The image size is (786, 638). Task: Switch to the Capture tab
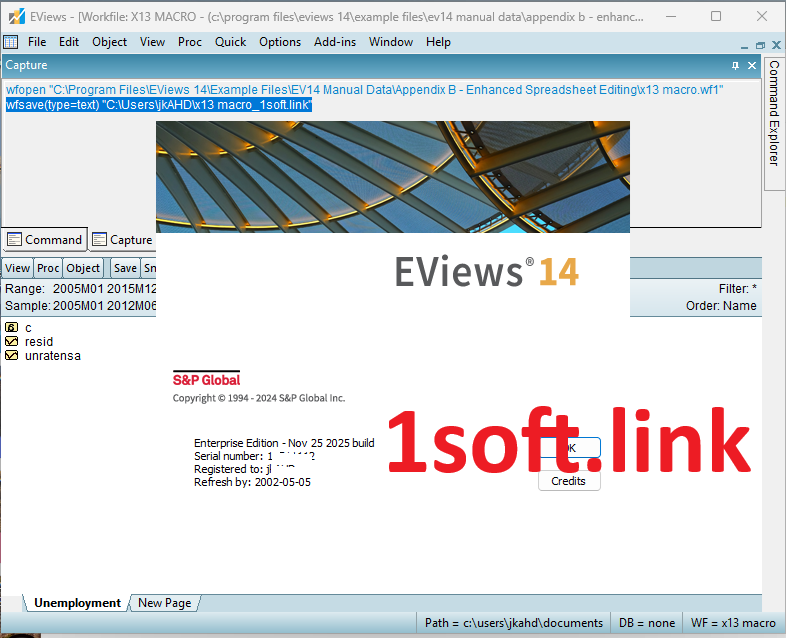pyautogui.click(x=122, y=240)
